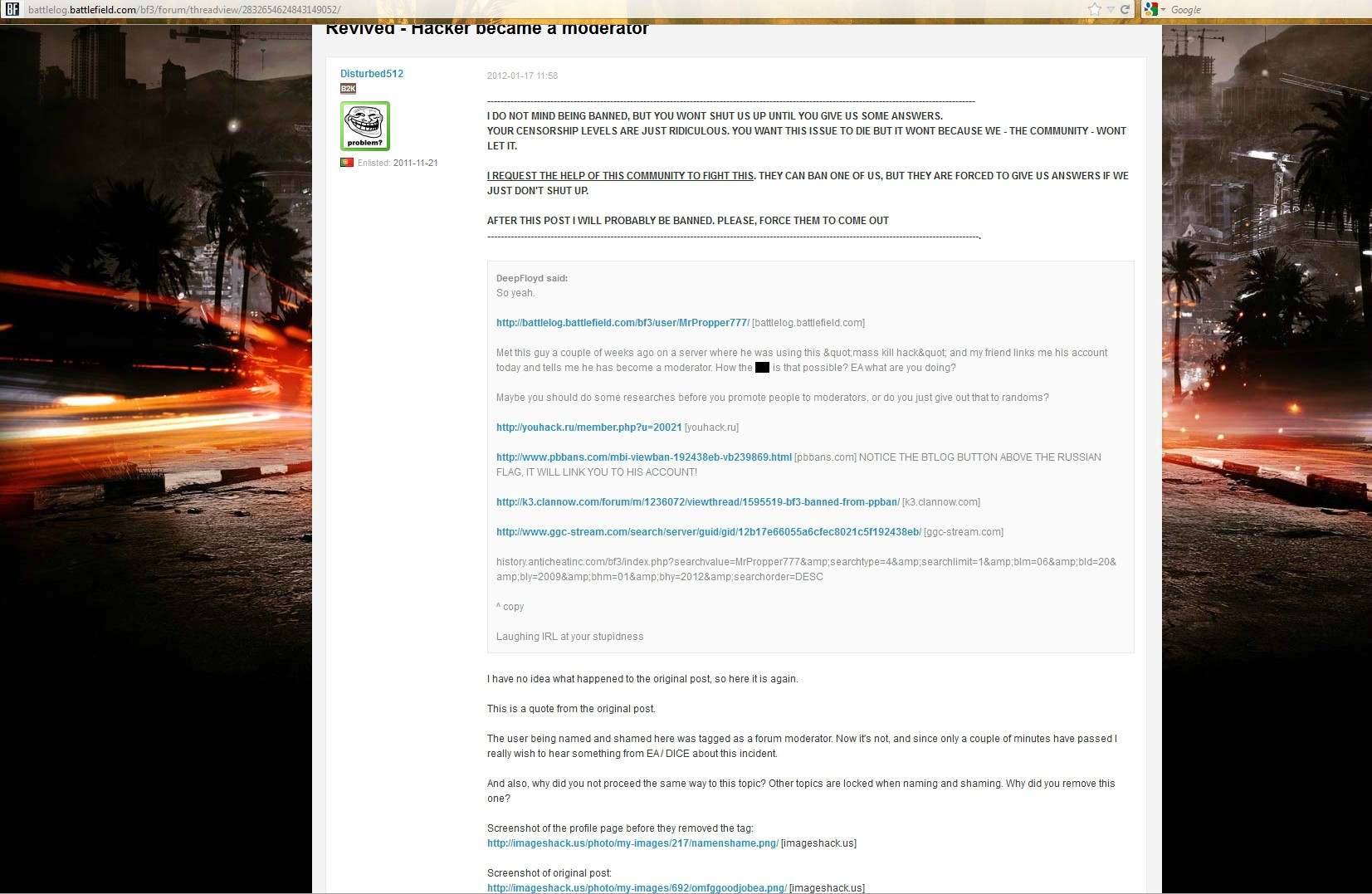Click the 'So yeah.' line in quote
Screen dimensions: 1372x894
click(x=515, y=293)
